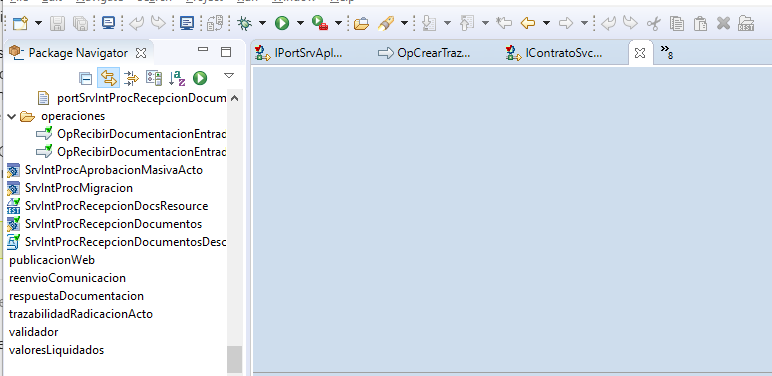Show the hidden editors list »8
The width and height of the screenshot is (772, 376).
point(667,52)
